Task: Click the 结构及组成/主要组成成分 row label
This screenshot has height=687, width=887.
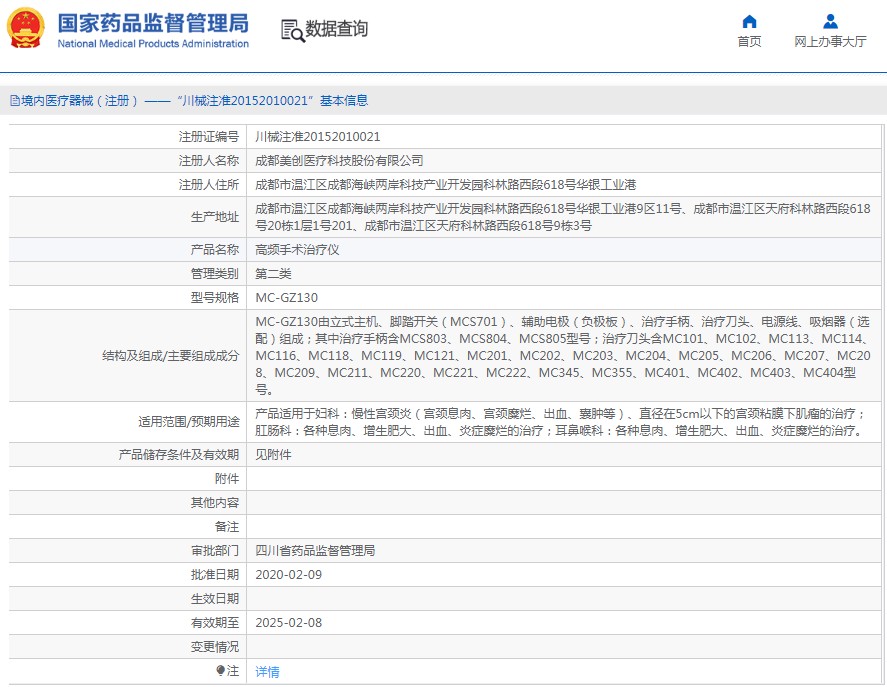Action: [170, 355]
